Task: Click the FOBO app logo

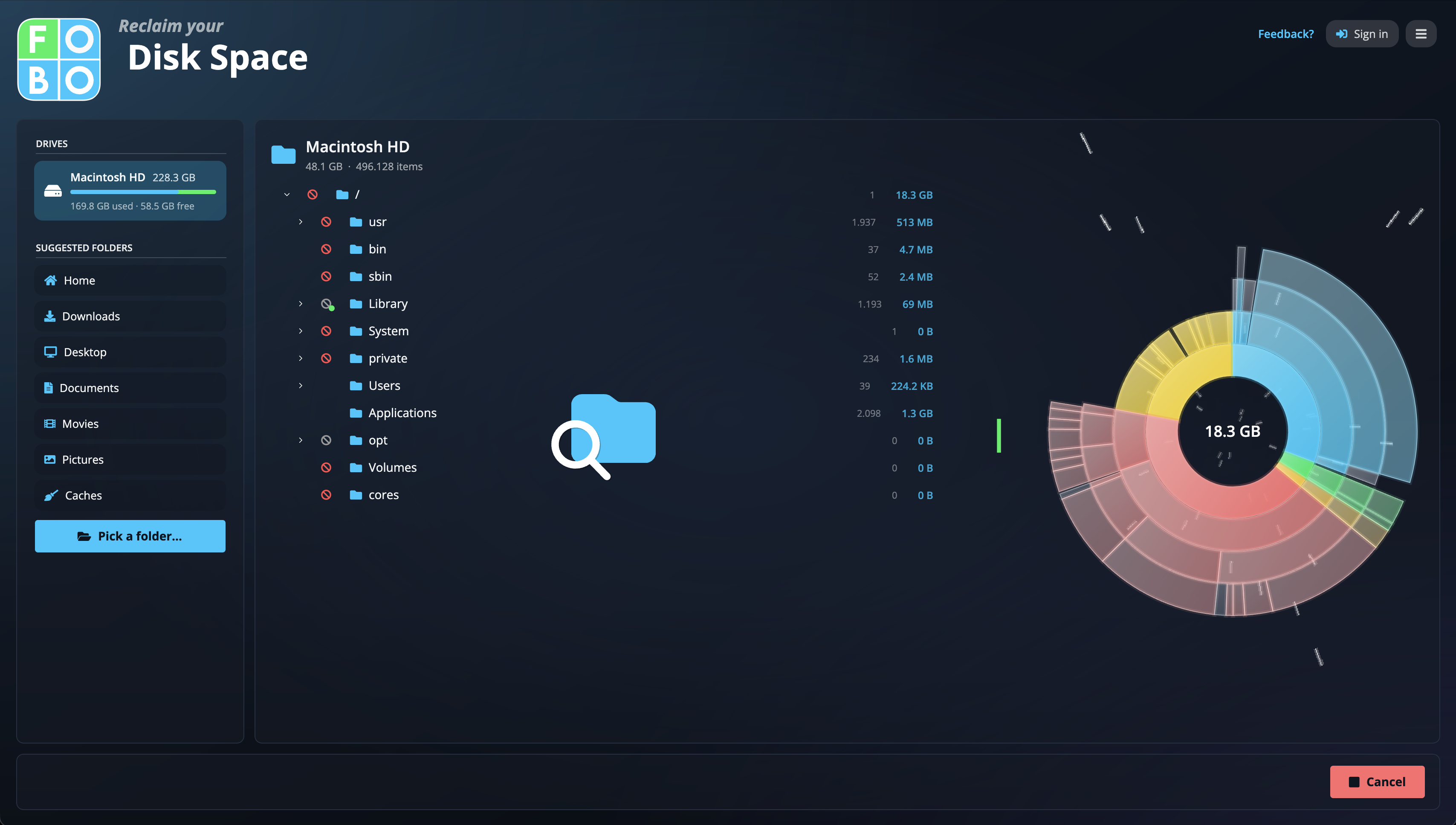Action: pos(59,59)
